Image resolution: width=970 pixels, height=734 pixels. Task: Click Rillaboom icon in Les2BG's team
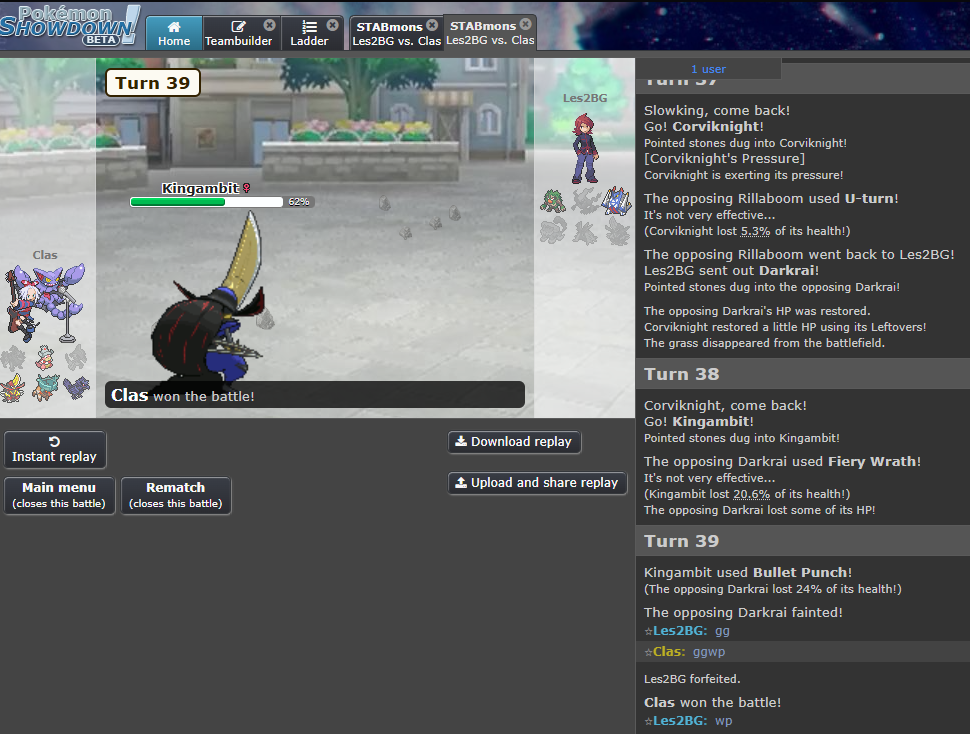tap(552, 202)
